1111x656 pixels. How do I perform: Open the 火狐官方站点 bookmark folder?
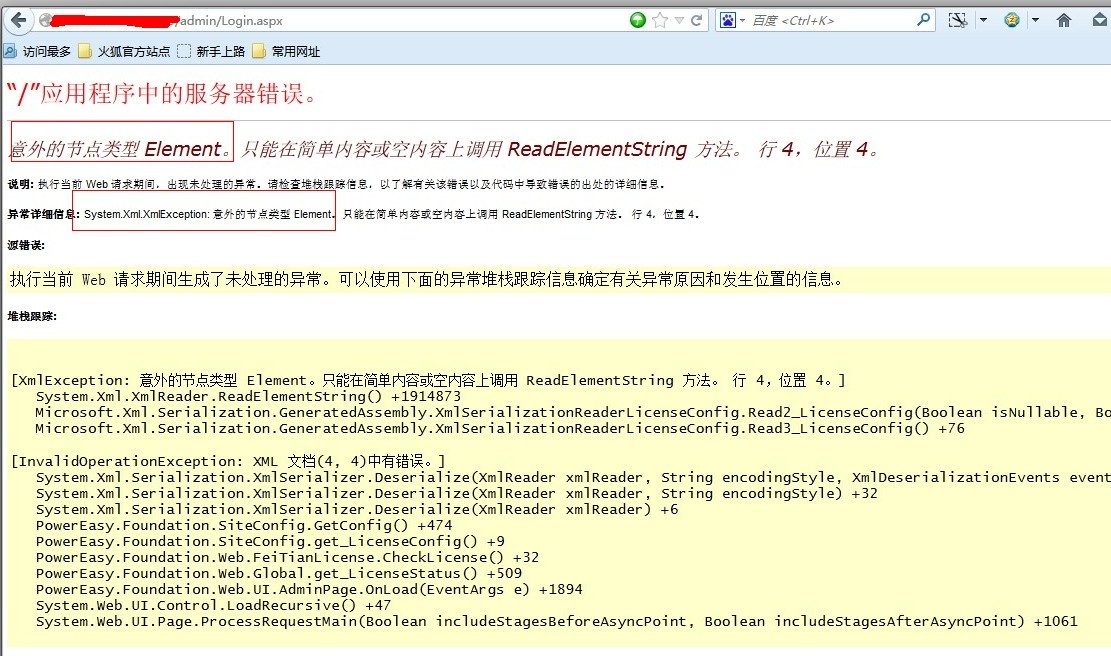(123, 51)
